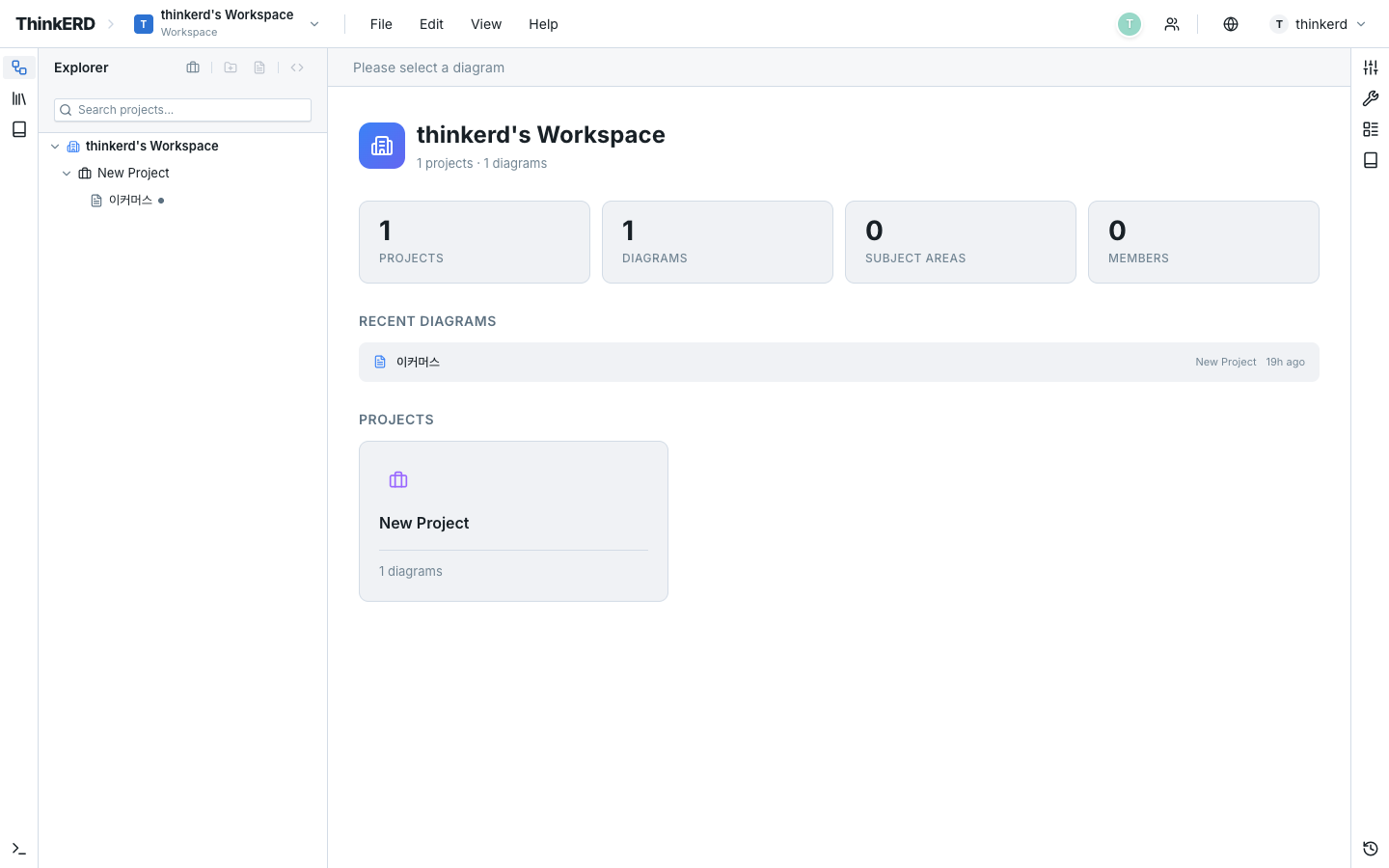Screen dimensions: 1389x868
Task: Open the Edit menu
Action: coord(431,24)
